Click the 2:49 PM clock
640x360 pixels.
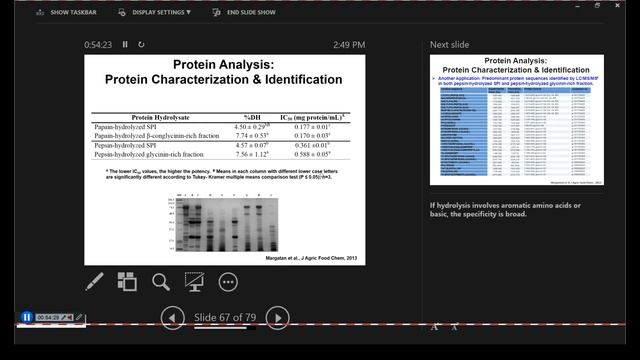(x=349, y=44)
